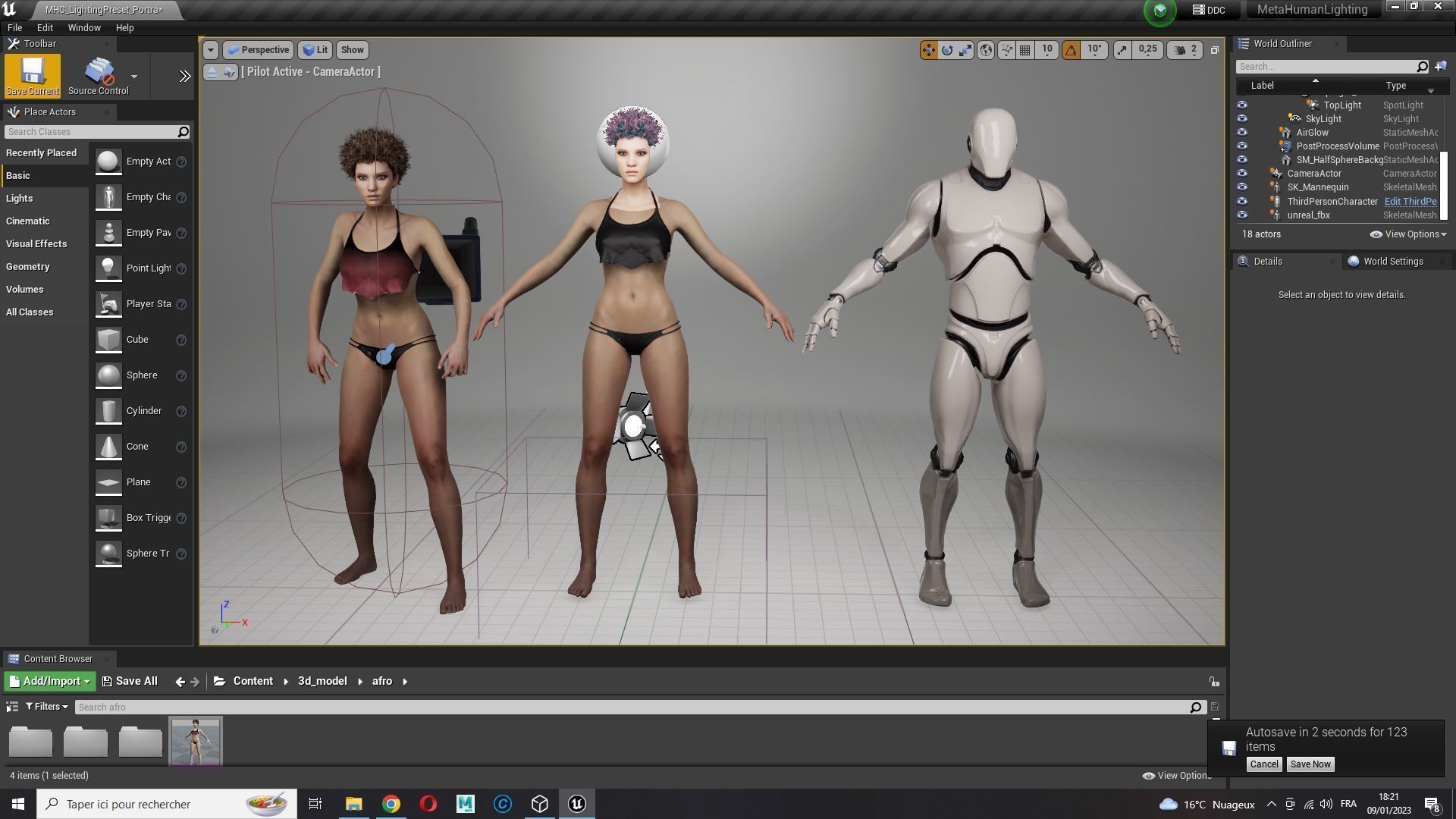The image size is (1456, 819).
Task: Hide the CameraActor via eye icon
Action: [x=1241, y=174]
